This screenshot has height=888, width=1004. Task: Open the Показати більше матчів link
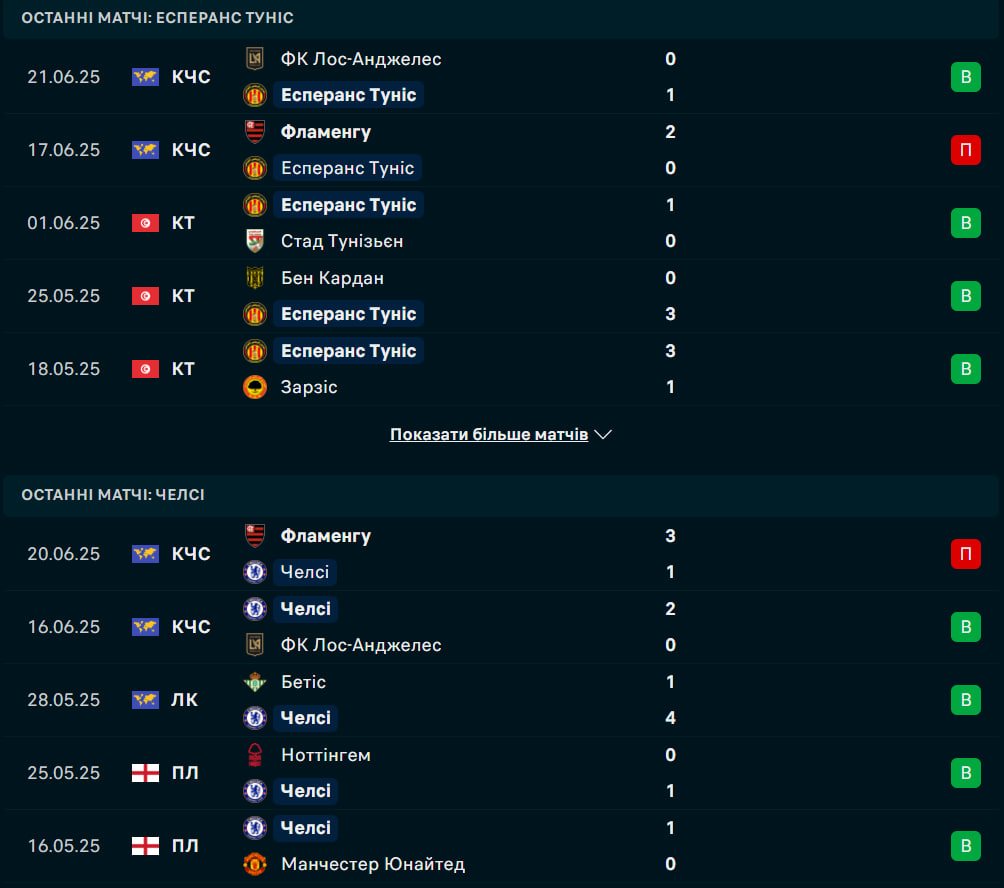click(489, 434)
